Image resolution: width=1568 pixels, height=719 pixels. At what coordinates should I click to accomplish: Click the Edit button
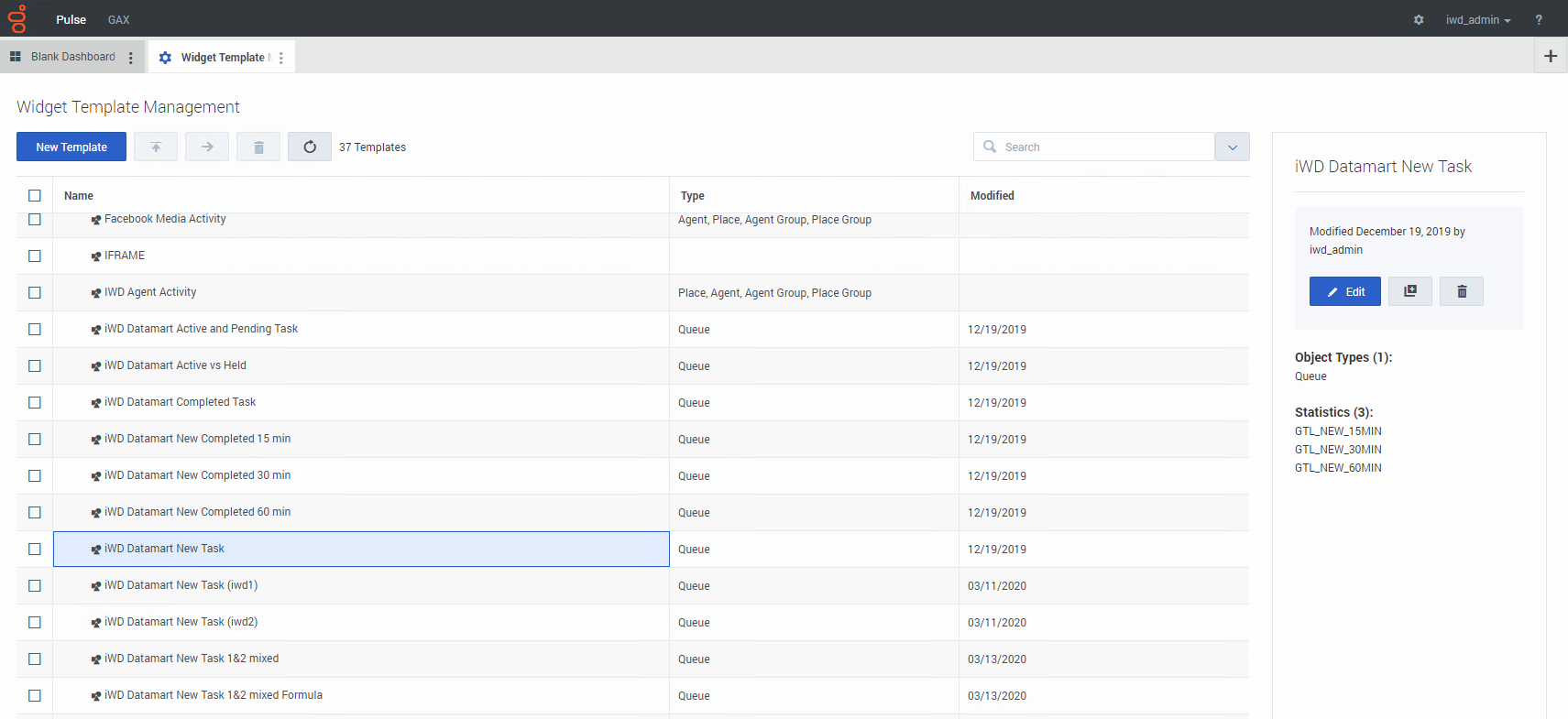pyautogui.click(x=1344, y=291)
